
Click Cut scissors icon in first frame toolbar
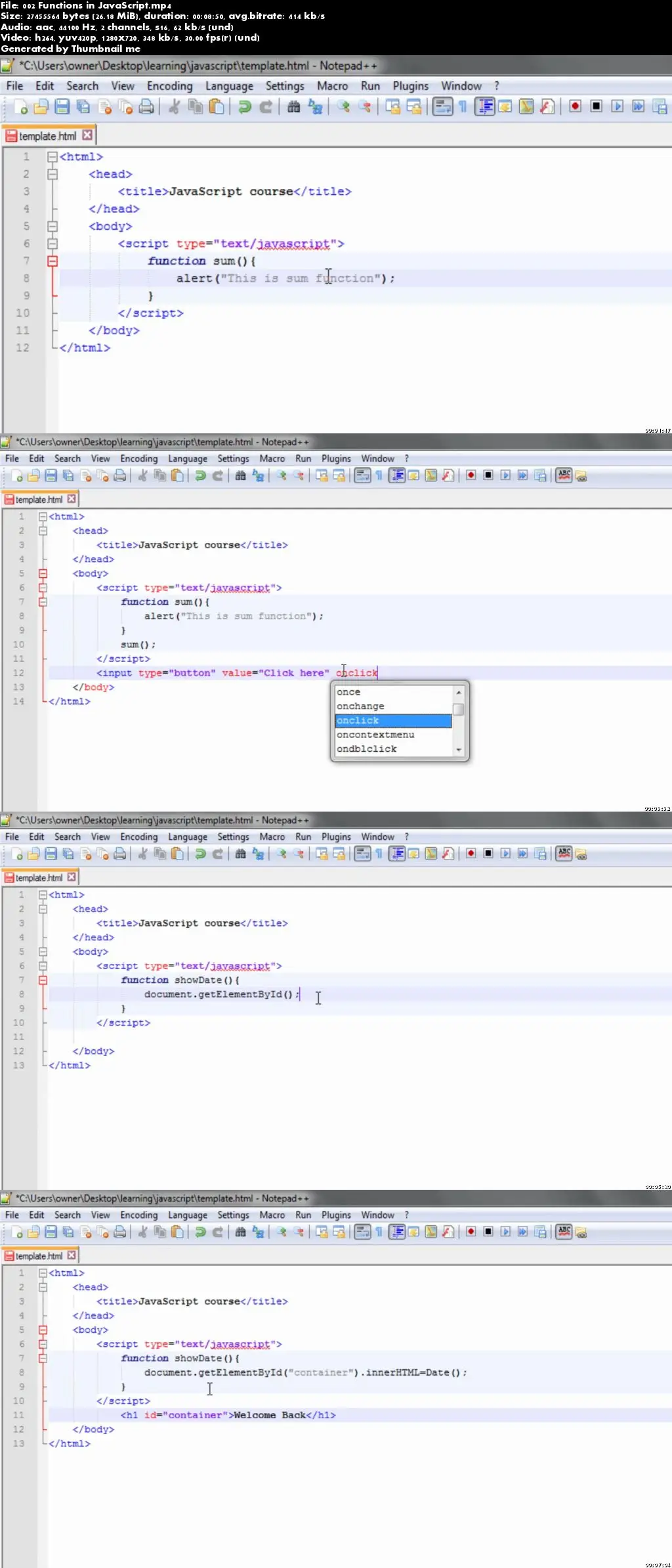pos(175,107)
